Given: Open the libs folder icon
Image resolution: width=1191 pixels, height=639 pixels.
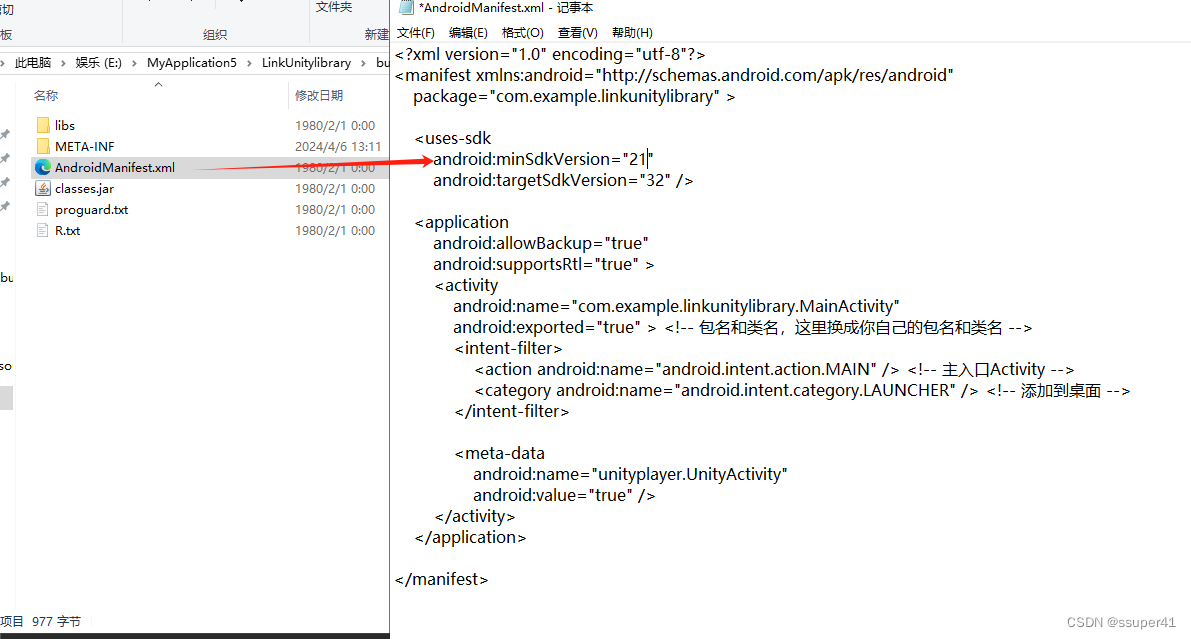Looking at the screenshot, I should 43,125.
